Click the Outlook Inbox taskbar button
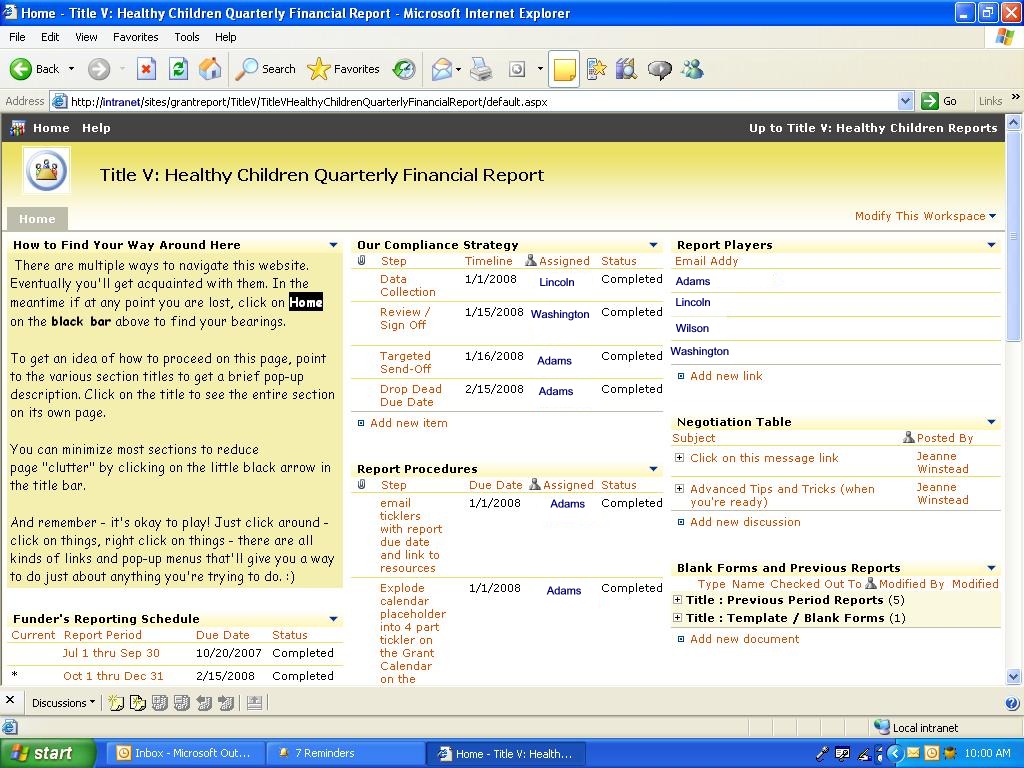Screen dimensions: 1024x768 pyautogui.click(x=184, y=753)
